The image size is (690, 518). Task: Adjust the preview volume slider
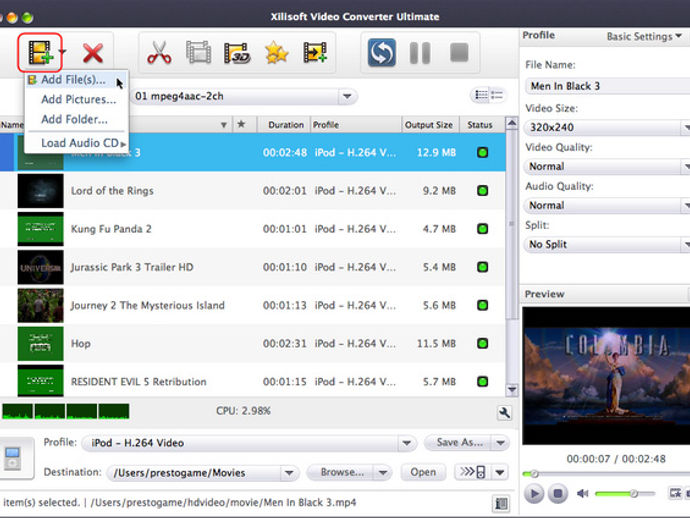(625, 493)
